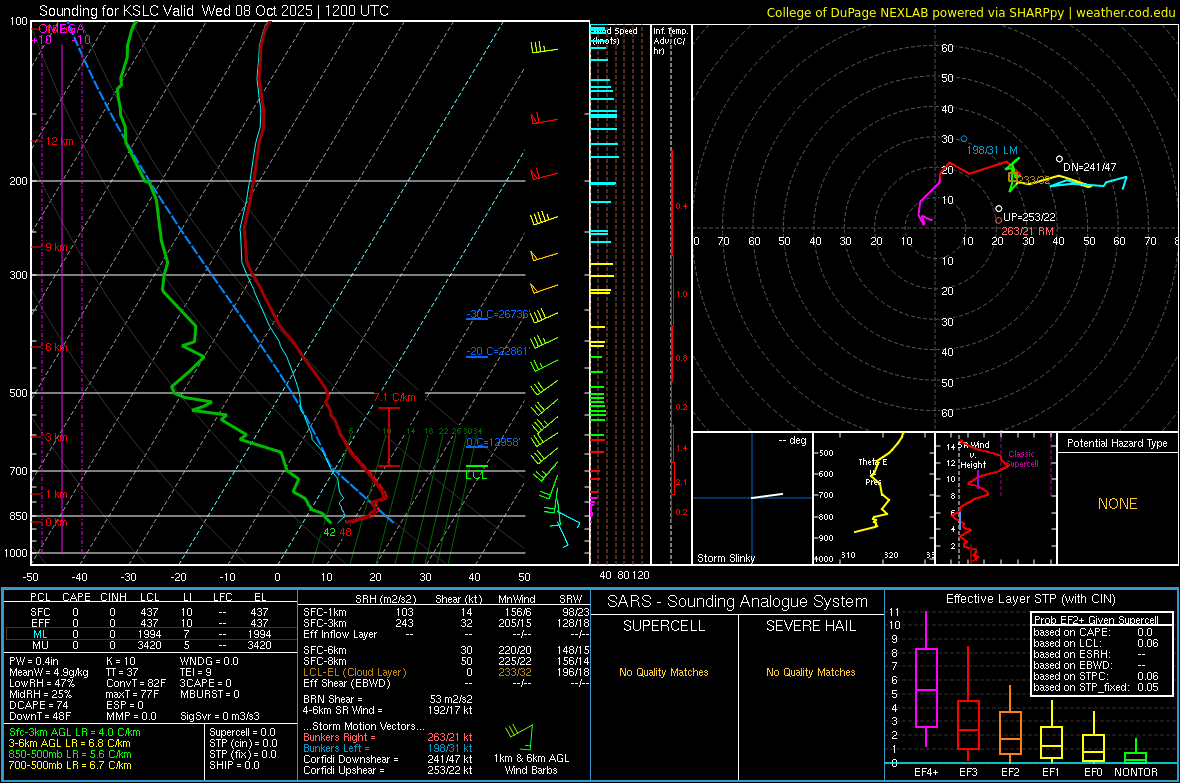The height and width of the screenshot is (783, 1180).
Task: Click the "DCAPE = 74" value
Action: [39, 705]
